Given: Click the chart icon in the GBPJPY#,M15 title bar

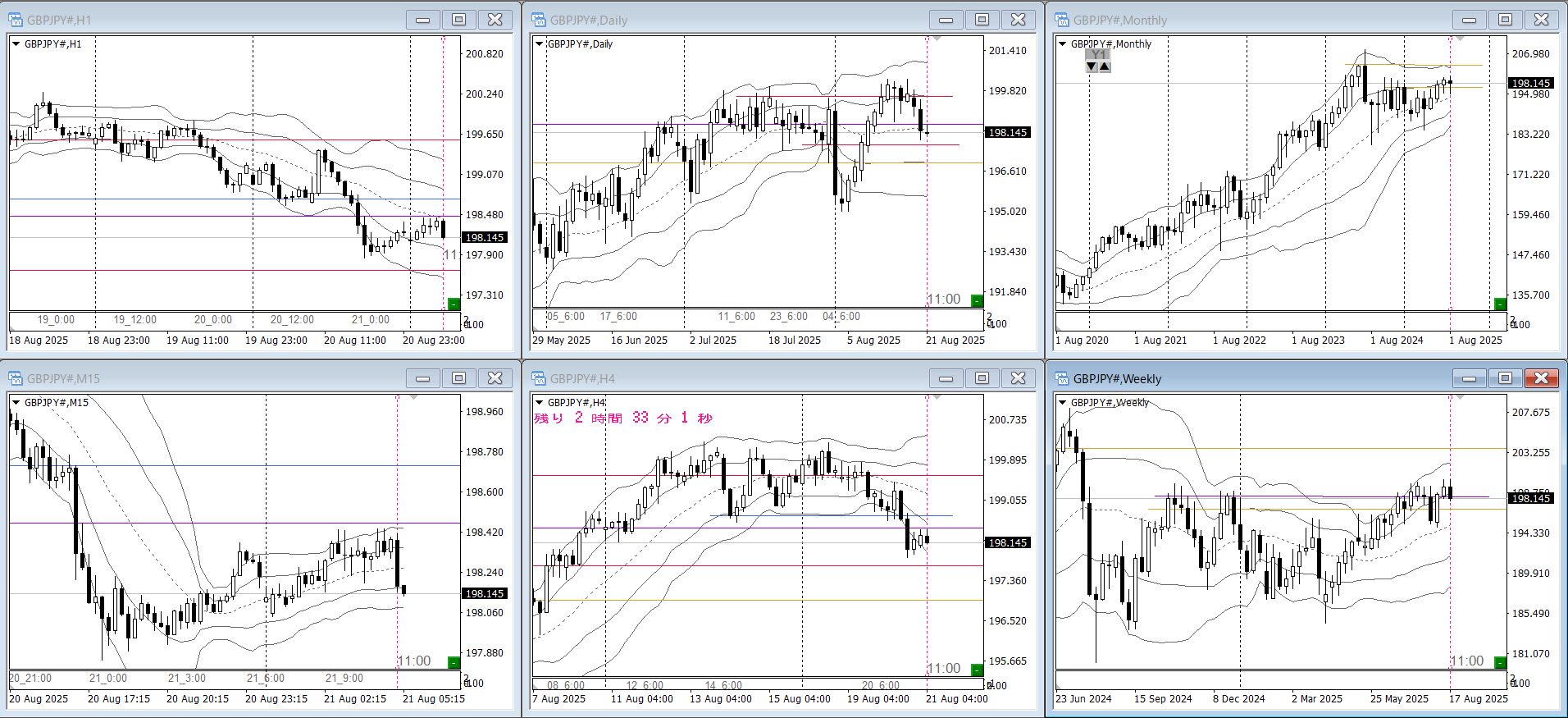Looking at the screenshot, I should [x=16, y=378].
